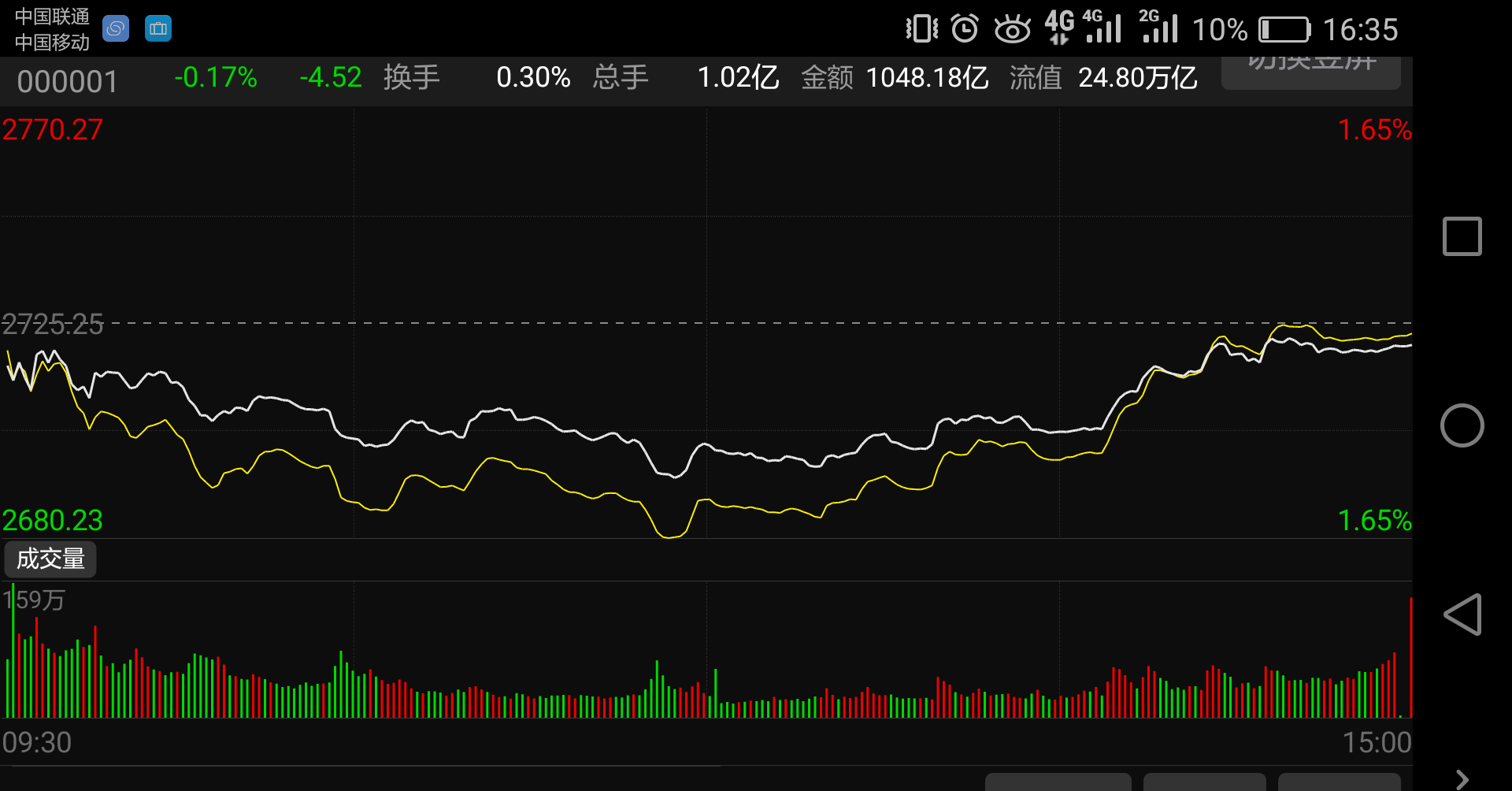1512x791 pixels.
Task: Tap the 2G signal strength icon
Action: pos(1158,27)
